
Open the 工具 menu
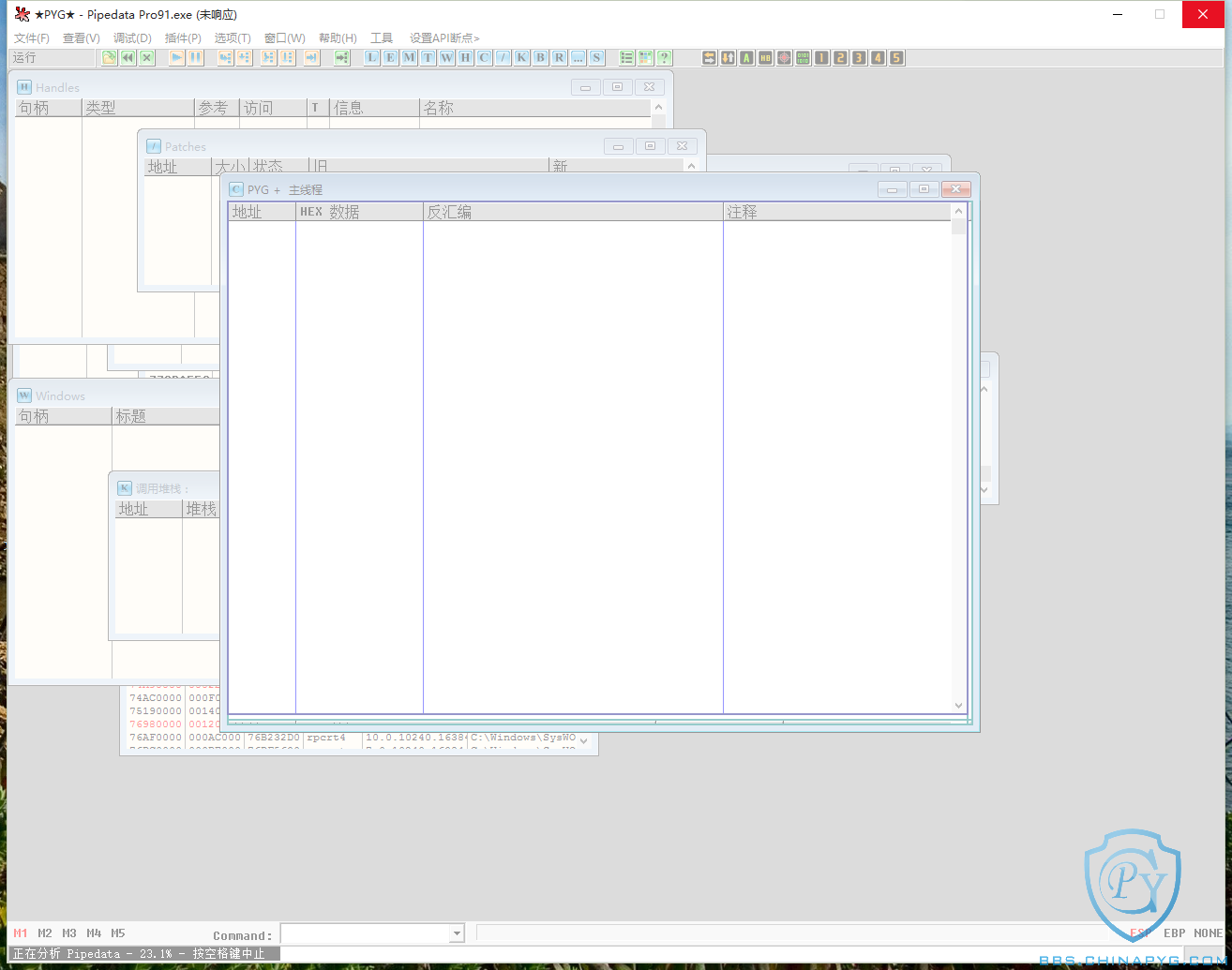(x=382, y=38)
